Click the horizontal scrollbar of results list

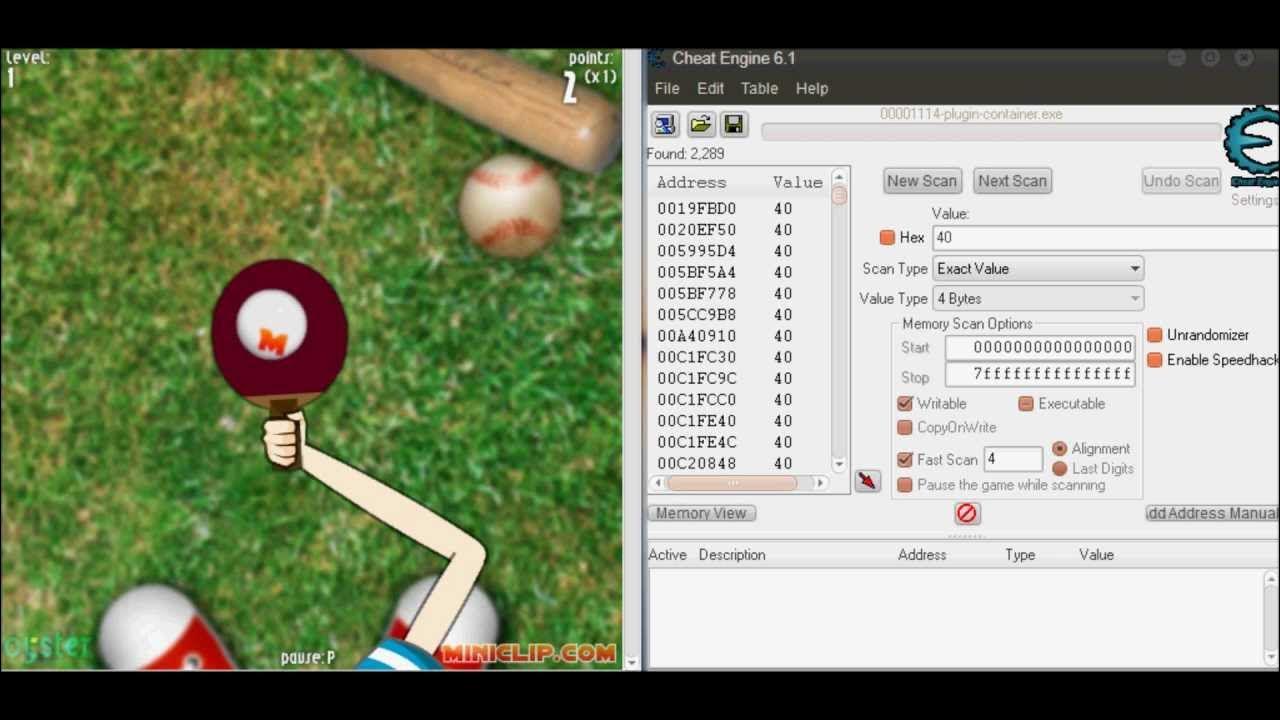pyautogui.click(x=732, y=483)
